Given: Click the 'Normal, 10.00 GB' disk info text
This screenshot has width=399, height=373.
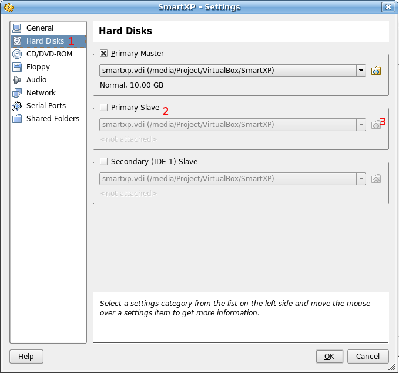Looking at the screenshot, I should (x=132, y=85).
